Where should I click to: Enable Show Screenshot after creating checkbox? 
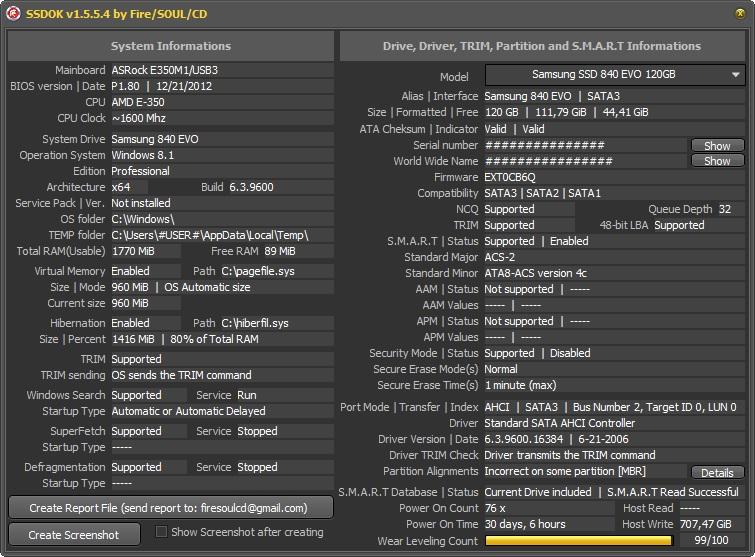(161, 531)
